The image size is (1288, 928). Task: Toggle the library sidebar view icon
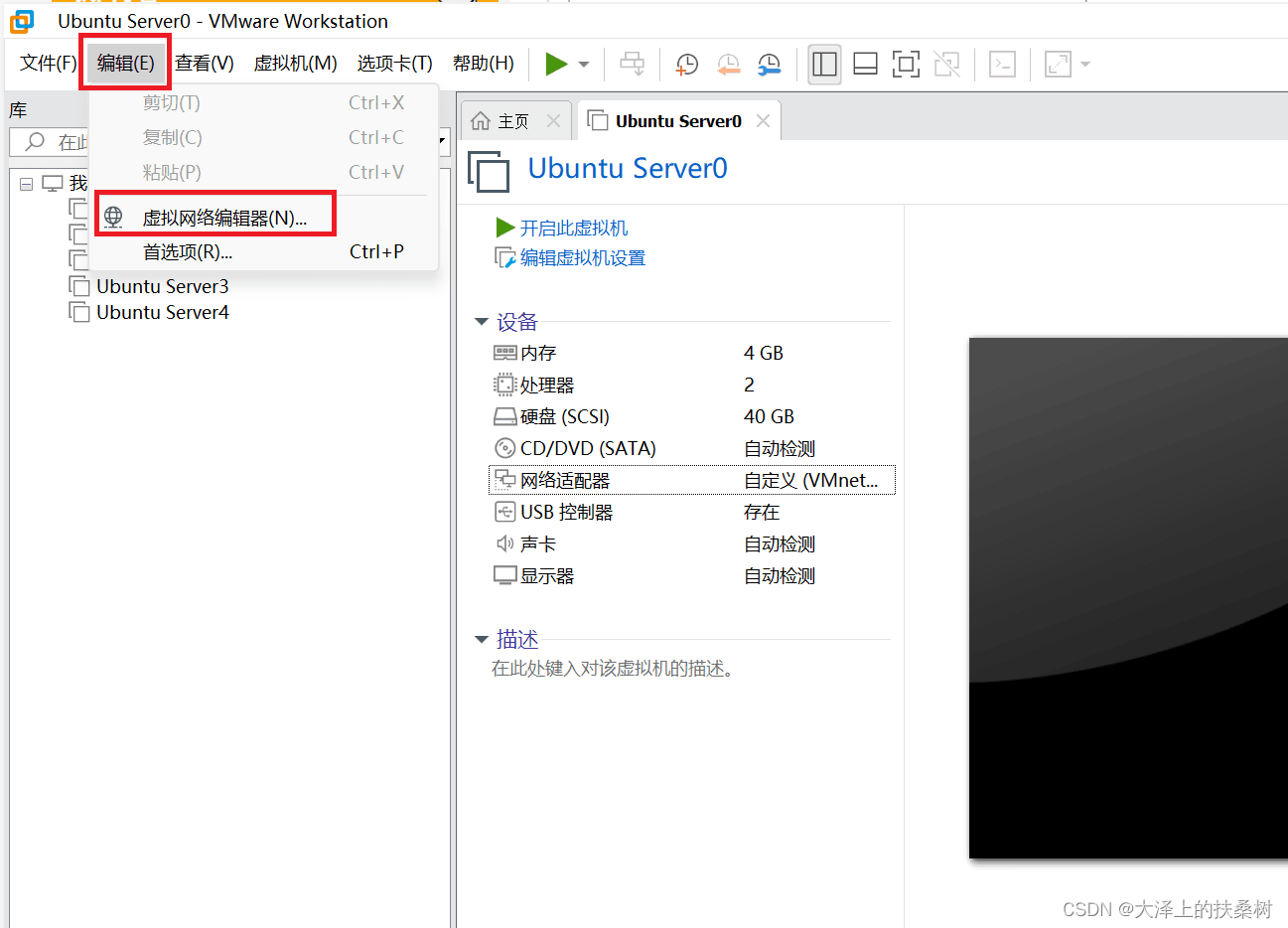[824, 65]
